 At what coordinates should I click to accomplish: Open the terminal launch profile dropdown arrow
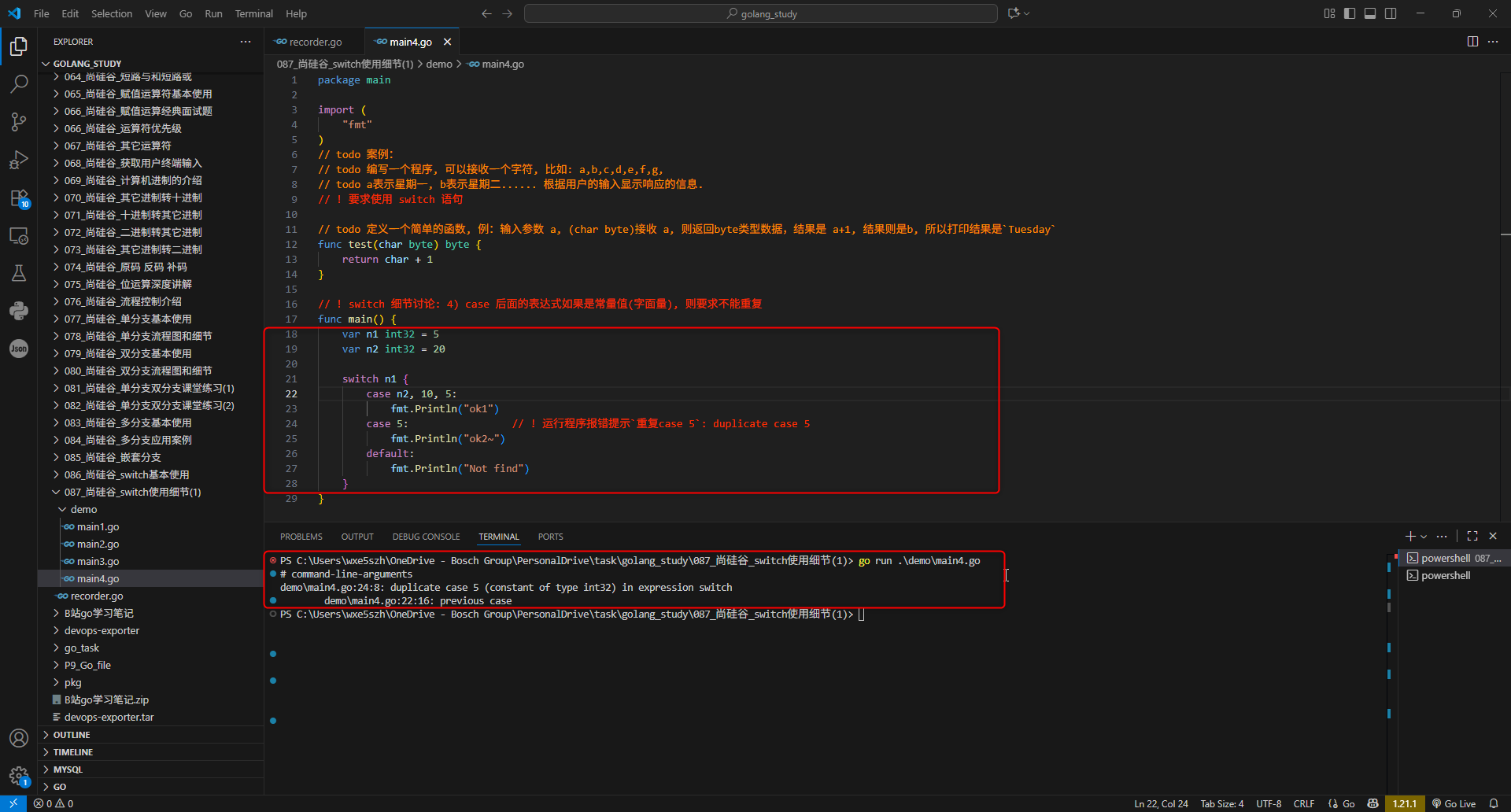(x=1424, y=537)
